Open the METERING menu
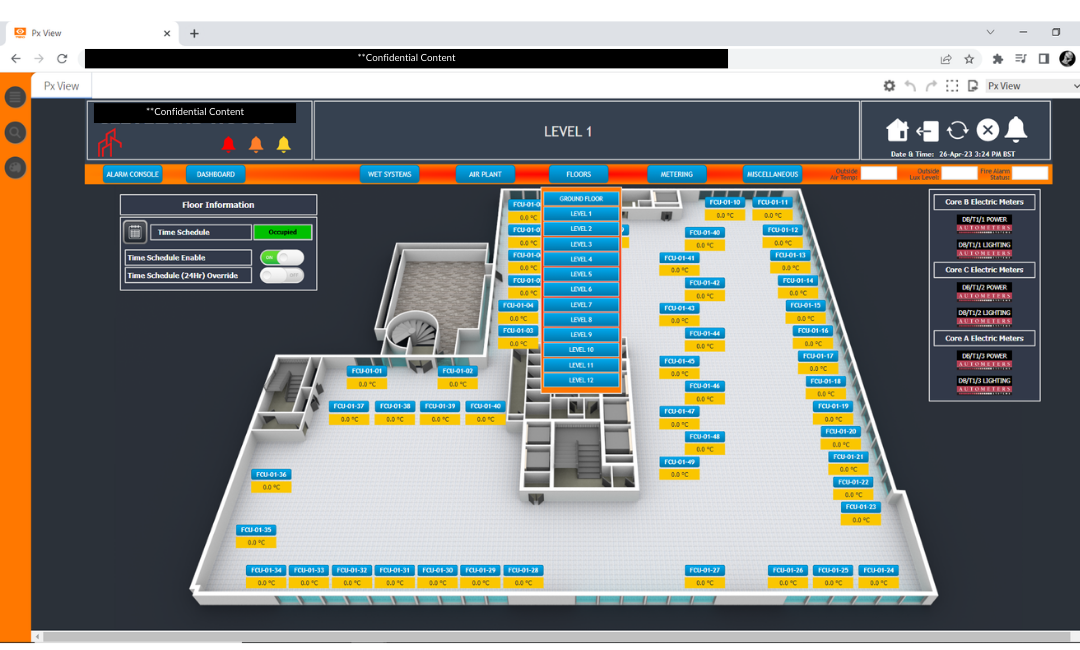 [677, 173]
